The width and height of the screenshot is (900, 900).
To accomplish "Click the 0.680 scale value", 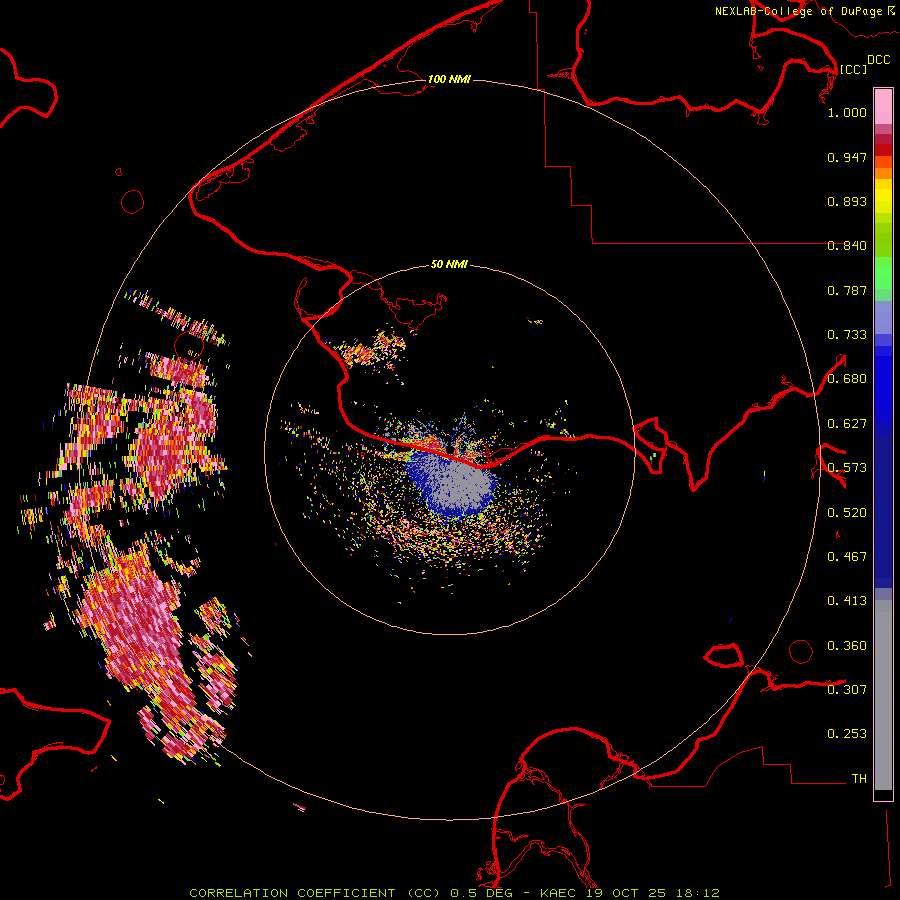I will [847, 379].
